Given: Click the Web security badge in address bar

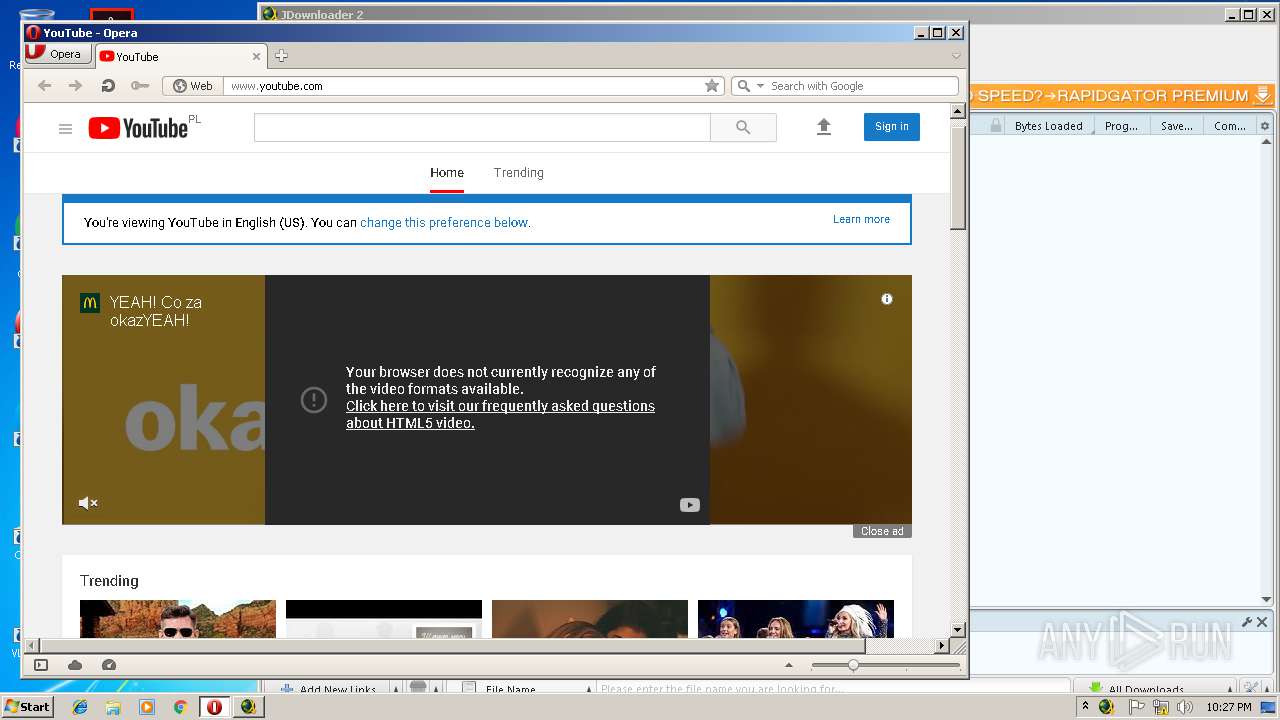Looking at the screenshot, I should pyautogui.click(x=193, y=86).
